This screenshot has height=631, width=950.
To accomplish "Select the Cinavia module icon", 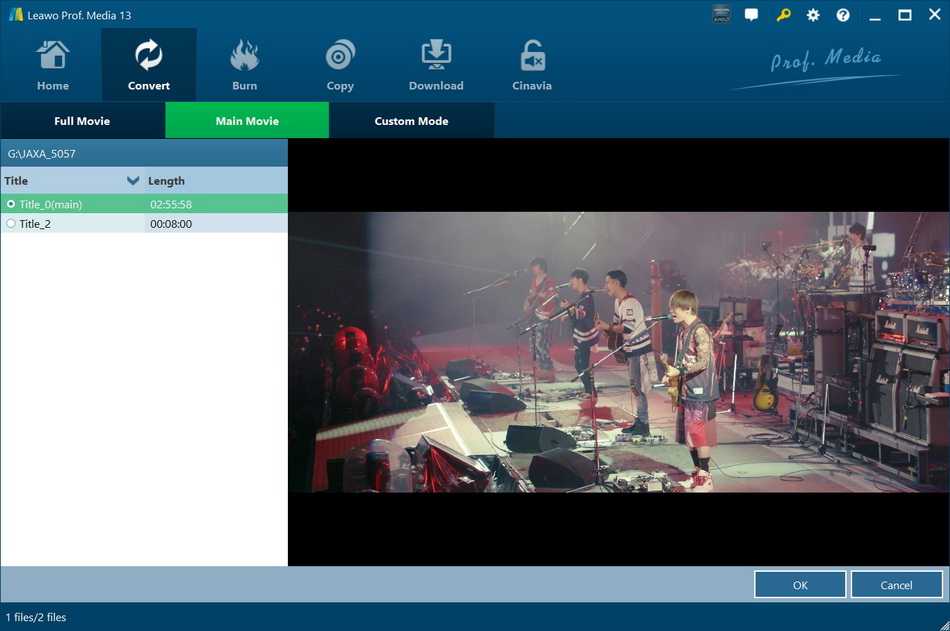I will (531, 63).
